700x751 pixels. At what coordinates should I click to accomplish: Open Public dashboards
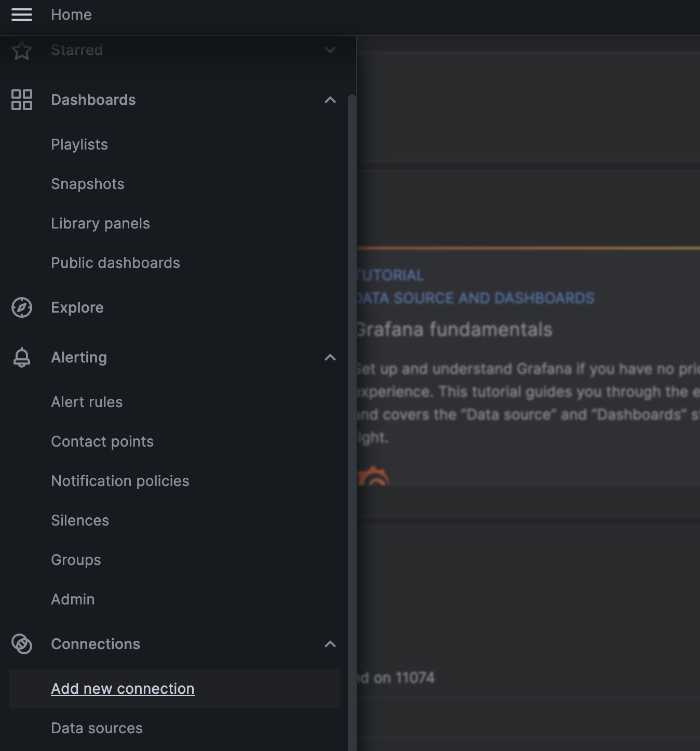tap(115, 262)
